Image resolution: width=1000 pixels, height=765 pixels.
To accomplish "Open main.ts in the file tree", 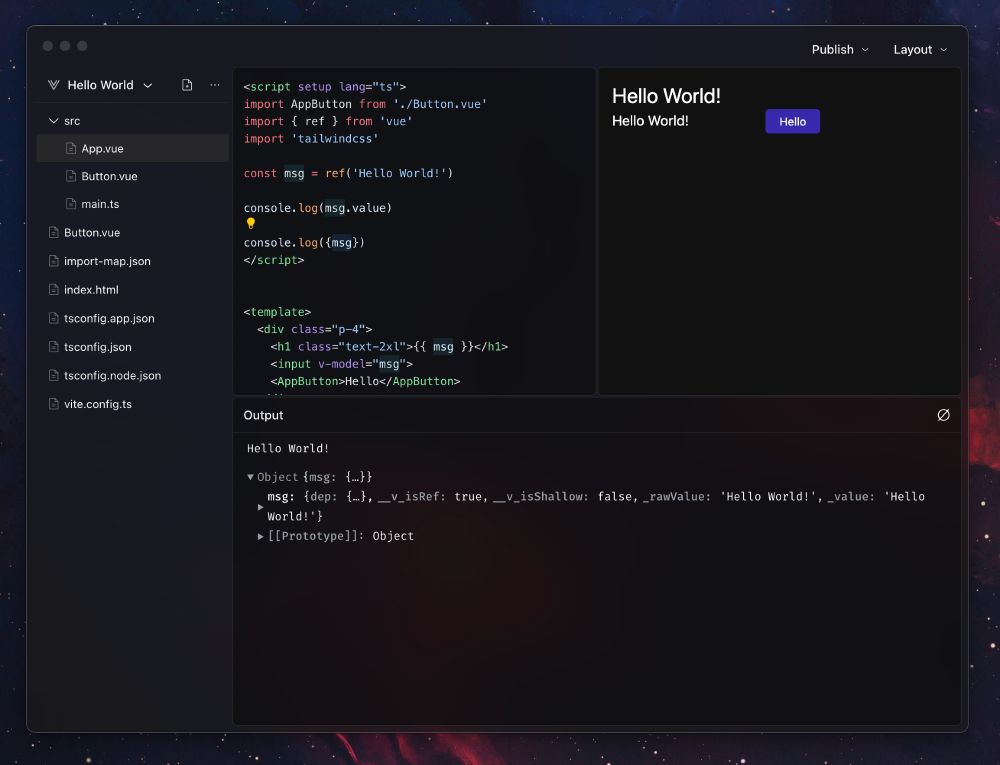I will 133,204.
